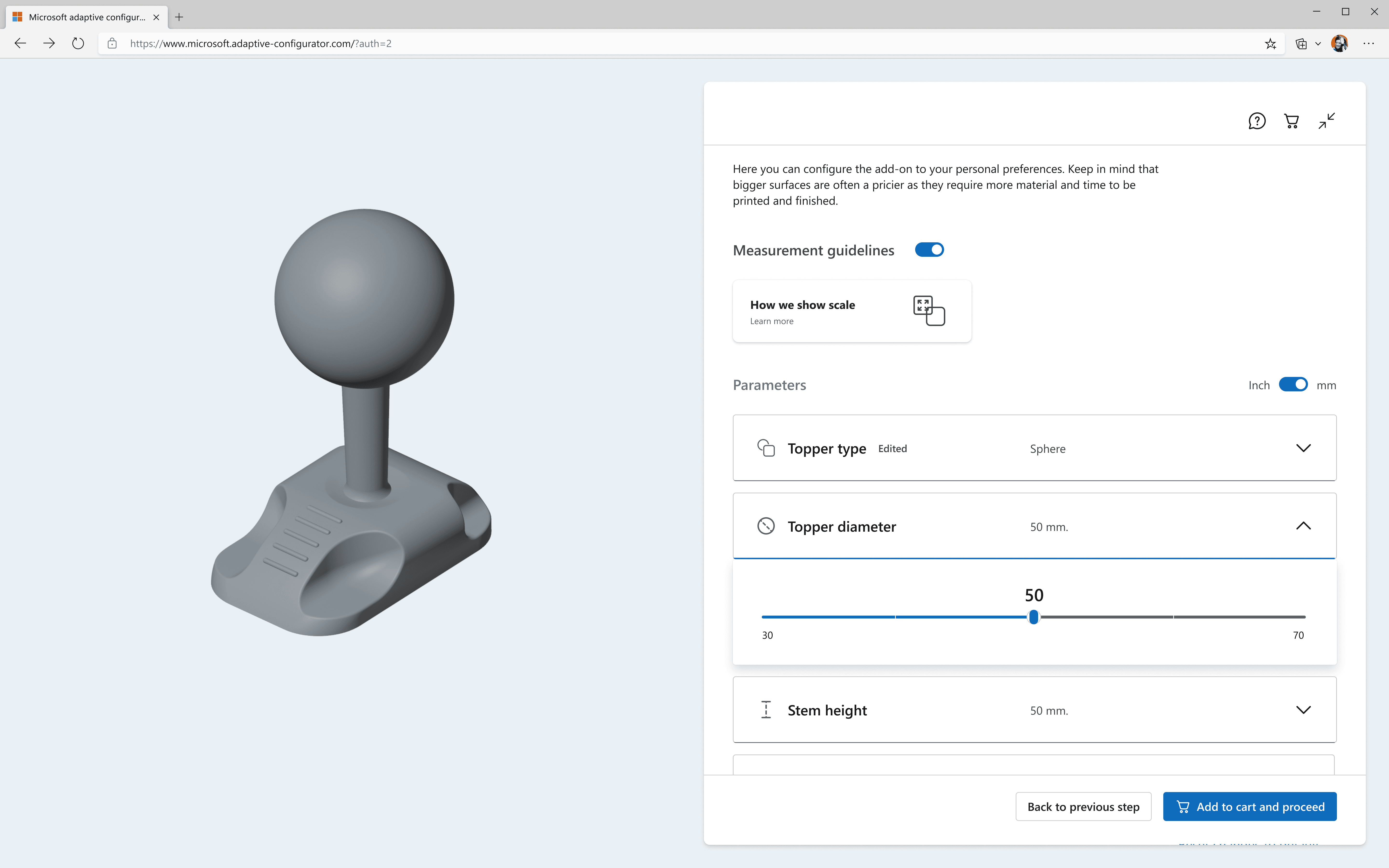Maximize the browser window

[1345, 12]
